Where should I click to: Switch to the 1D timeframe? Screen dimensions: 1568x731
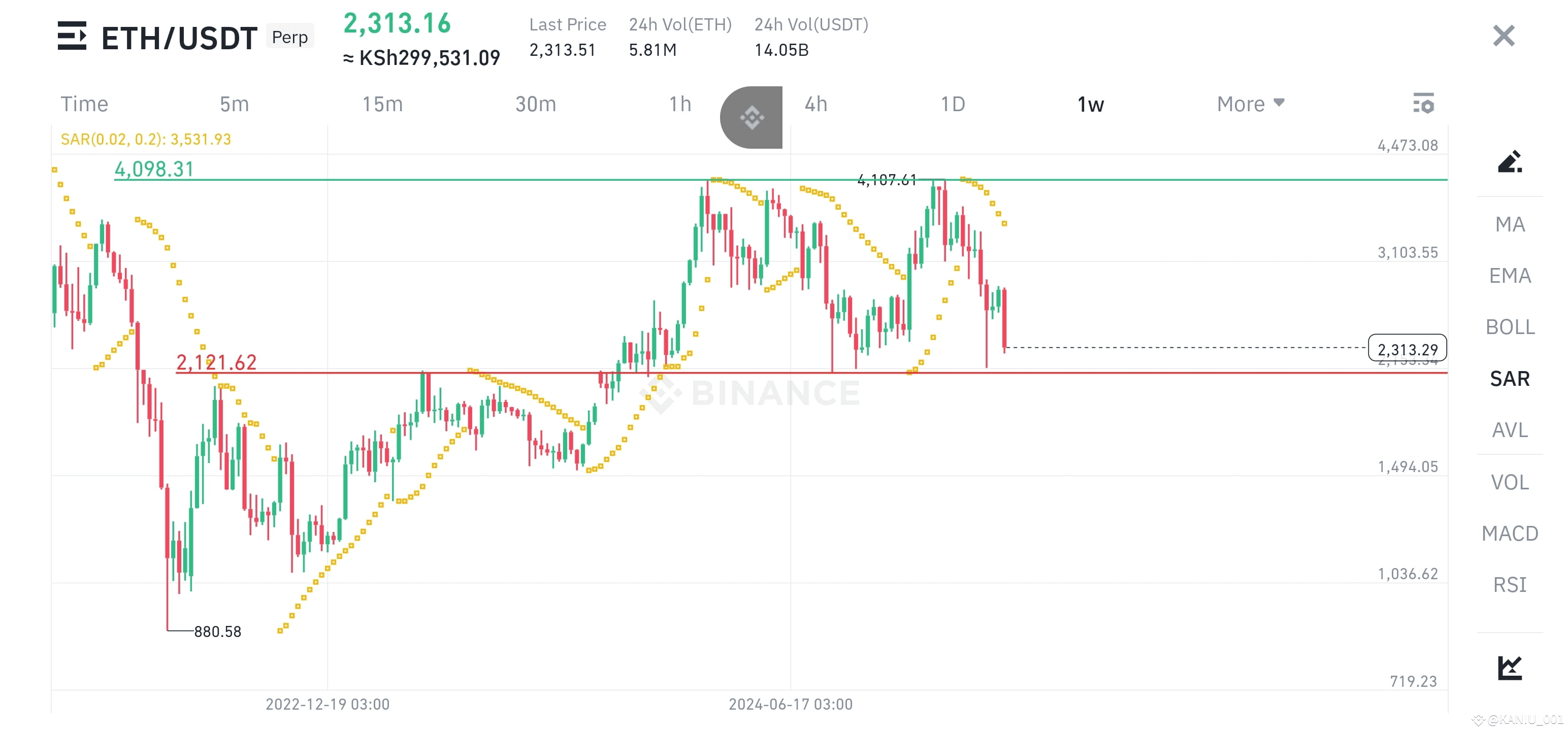pos(952,104)
